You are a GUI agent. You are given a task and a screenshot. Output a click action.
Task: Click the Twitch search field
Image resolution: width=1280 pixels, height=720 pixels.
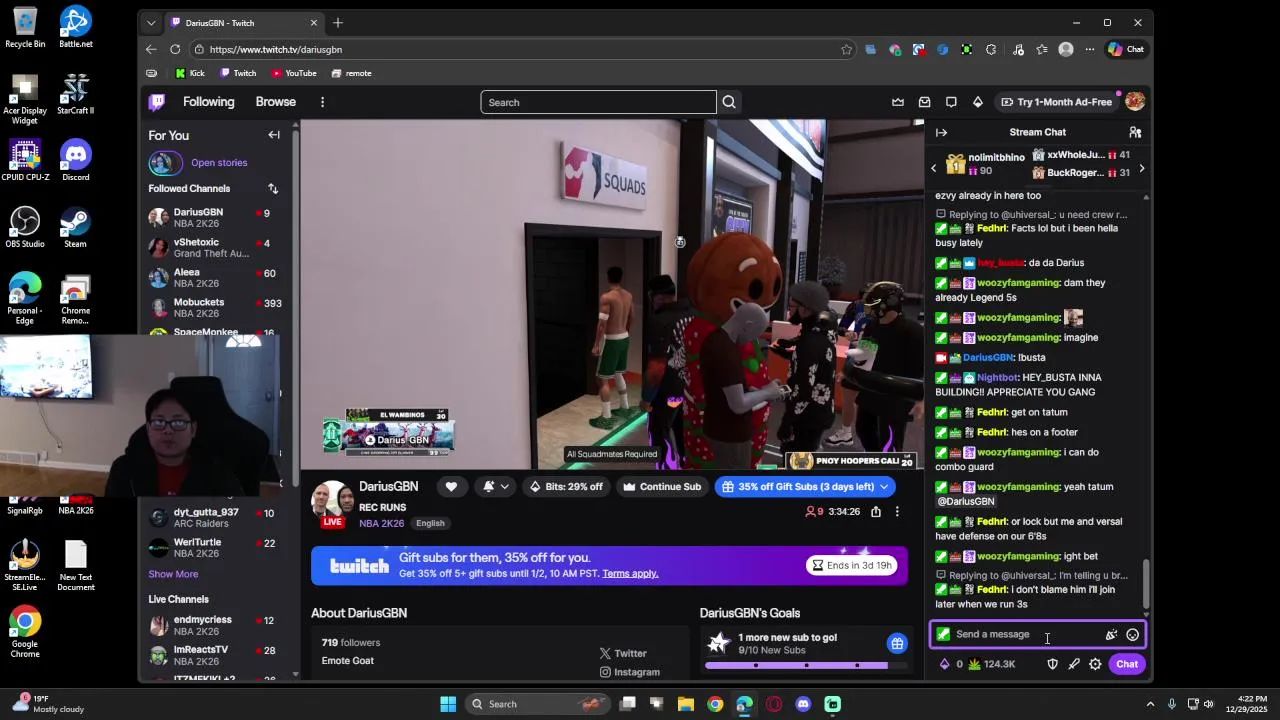coord(598,102)
